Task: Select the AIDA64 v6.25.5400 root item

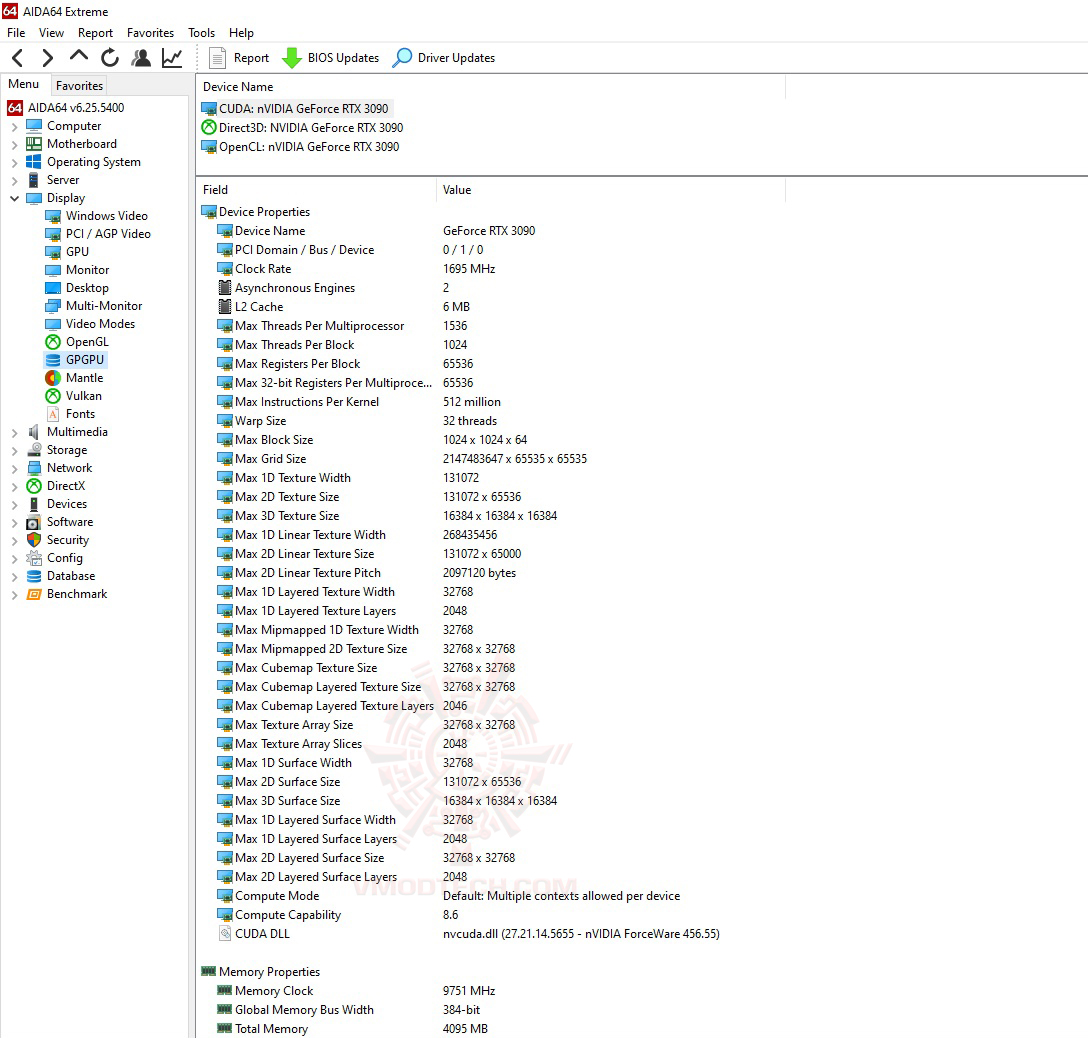Action: (66, 108)
